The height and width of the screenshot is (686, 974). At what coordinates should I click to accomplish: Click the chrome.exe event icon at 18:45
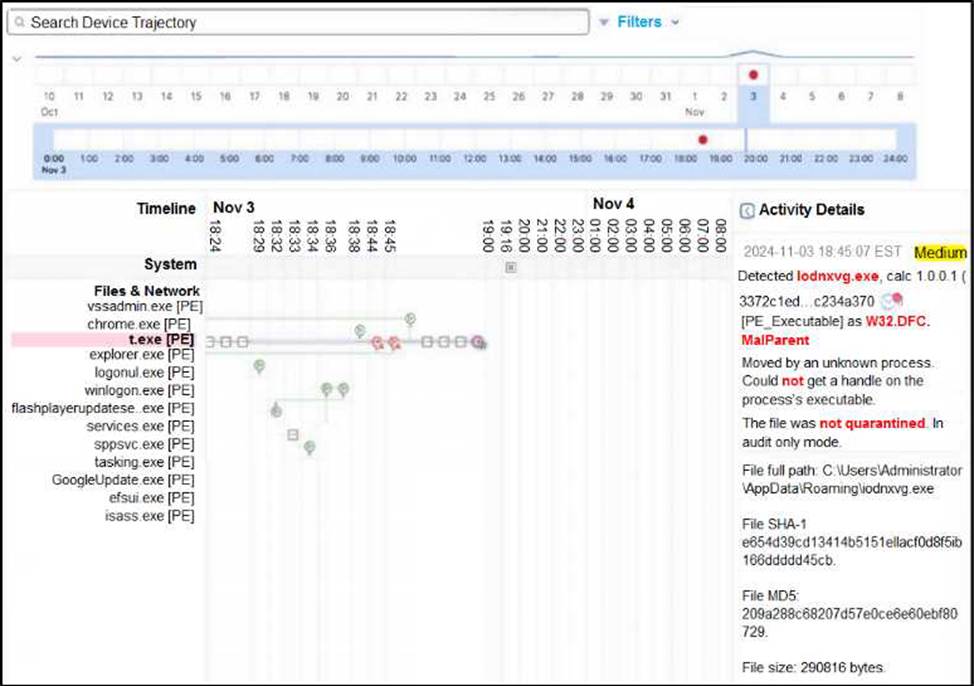pos(410,318)
